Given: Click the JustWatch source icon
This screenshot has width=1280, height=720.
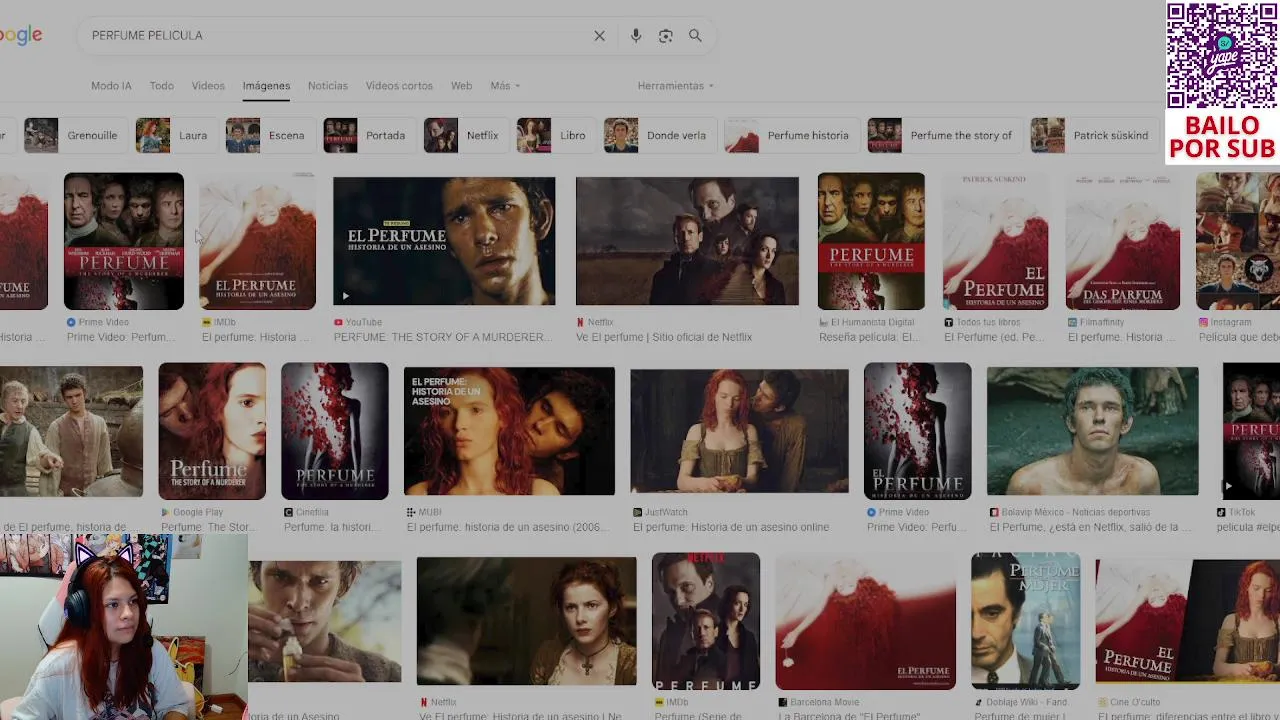Looking at the screenshot, I should (638, 512).
